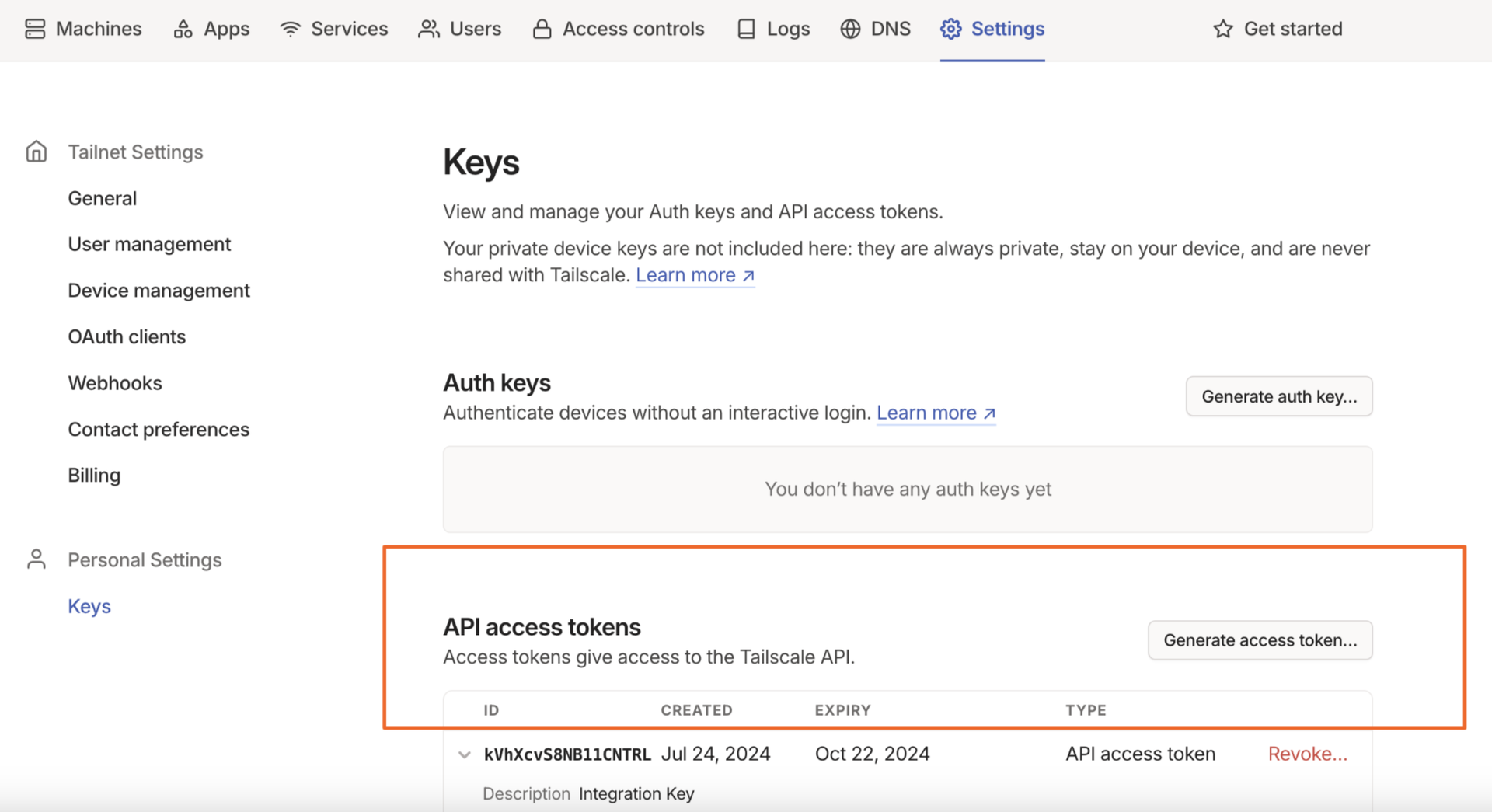This screenshot has height=812, width=1492.
Task: Click the Apps shapes icon
Action: (x=183, y=29)
